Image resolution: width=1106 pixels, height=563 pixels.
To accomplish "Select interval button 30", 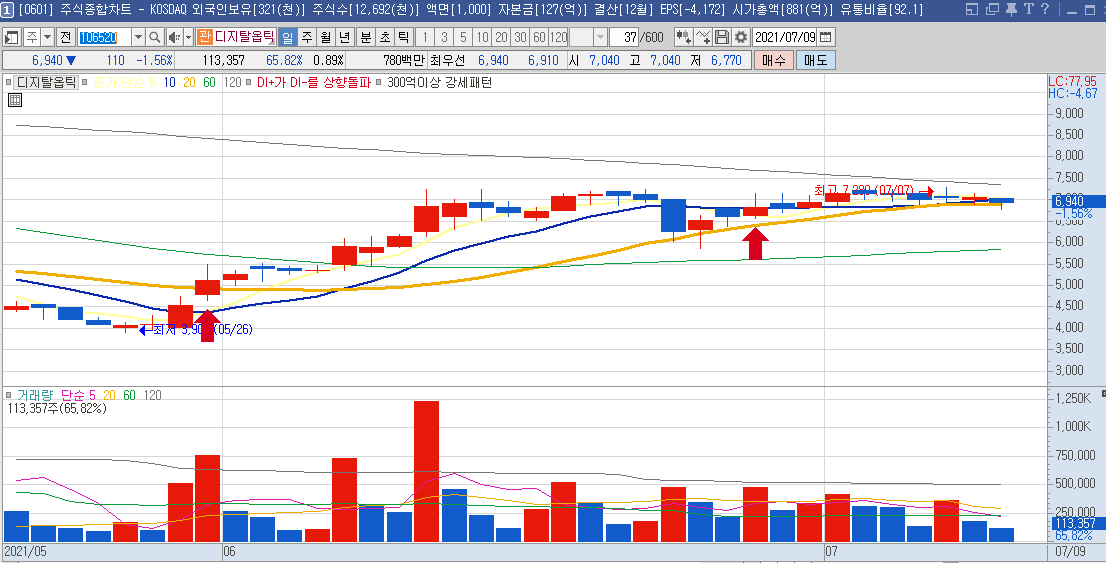I will pos(520,37).
